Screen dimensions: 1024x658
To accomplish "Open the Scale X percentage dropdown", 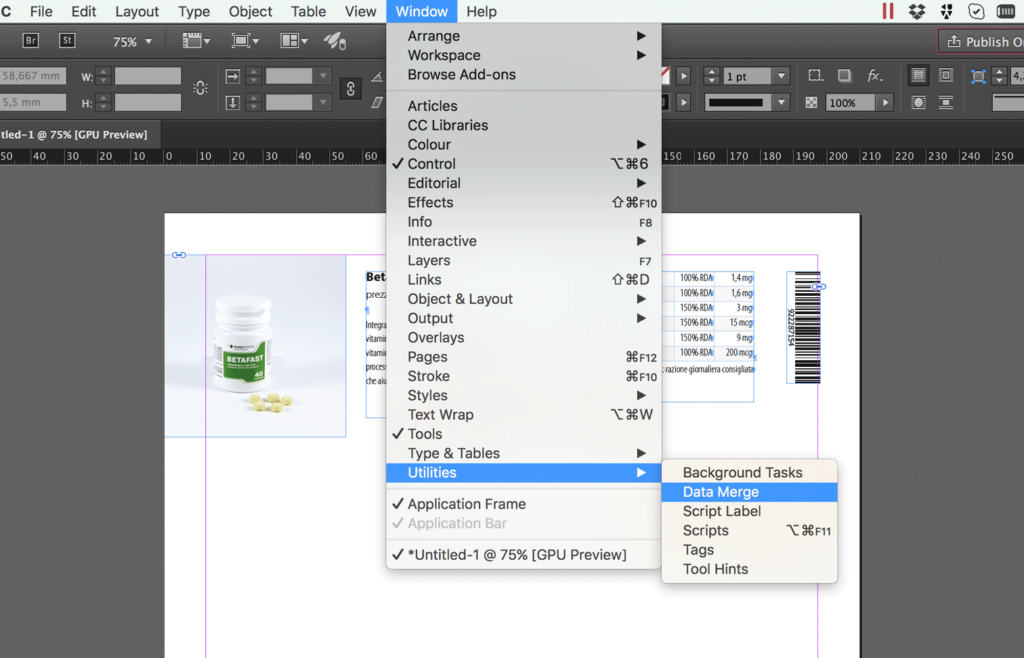I will click(x=323, y=76).
